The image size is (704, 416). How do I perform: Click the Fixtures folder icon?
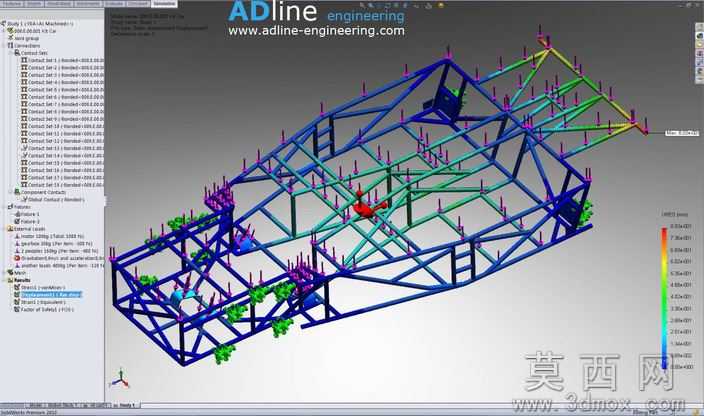tap(10, 207)
